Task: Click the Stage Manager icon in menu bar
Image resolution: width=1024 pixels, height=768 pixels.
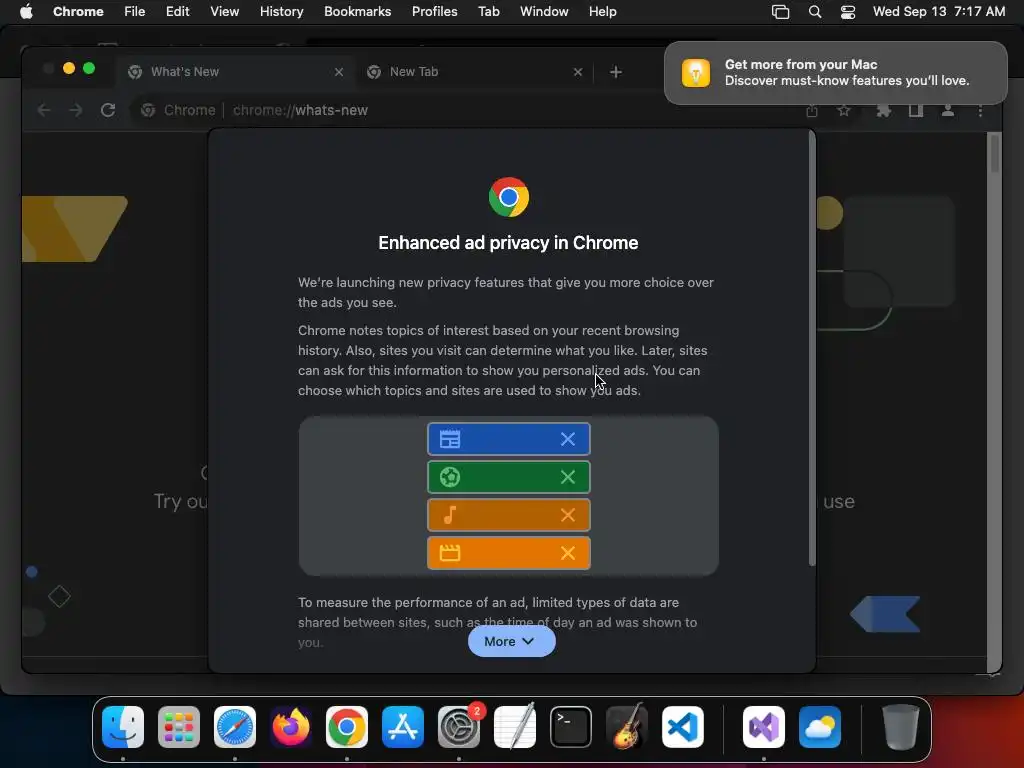Action: tap(780, 12)
